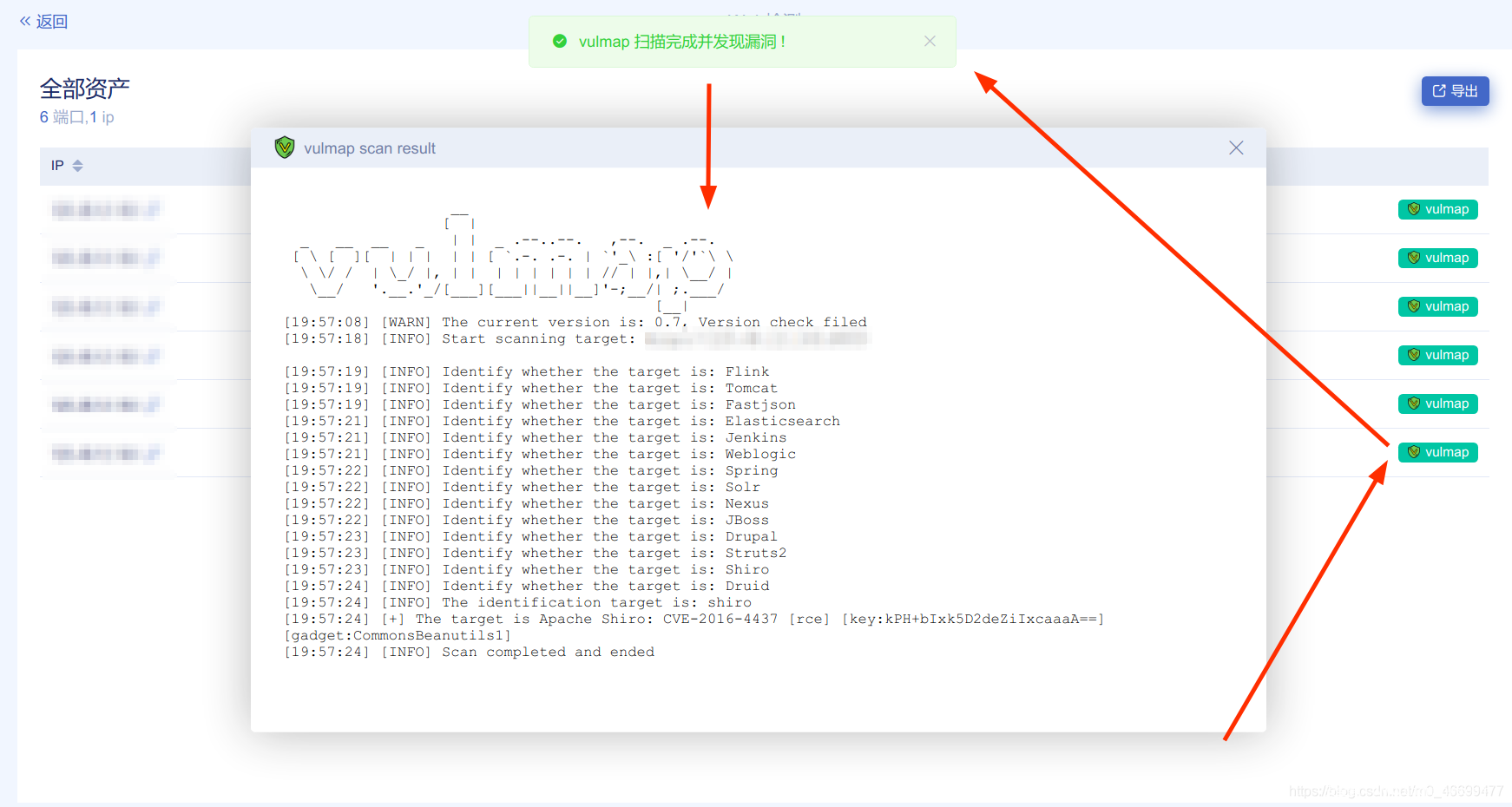Select the log line ending in Struts2
The height and width of the screenshot is (807, 1512).
coord(536,554)
